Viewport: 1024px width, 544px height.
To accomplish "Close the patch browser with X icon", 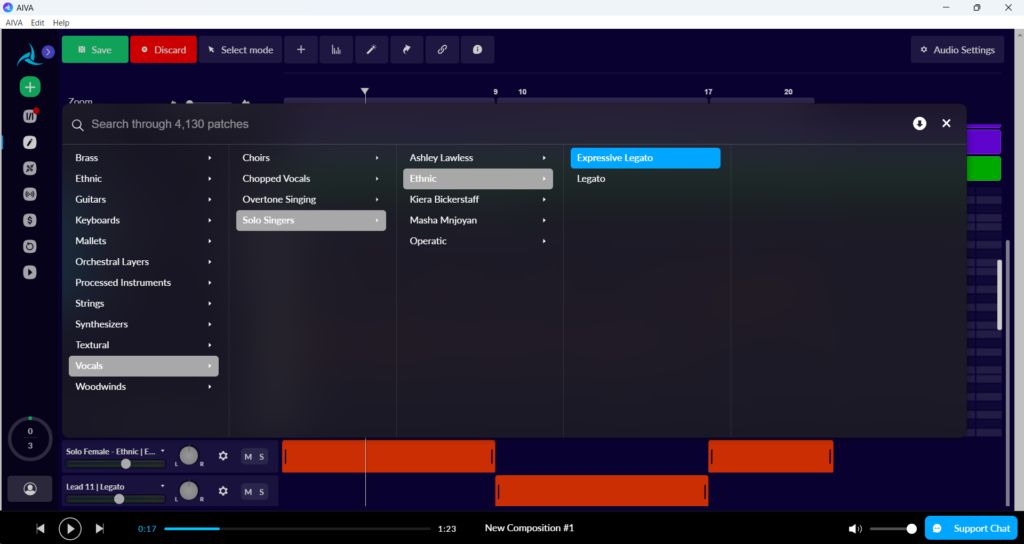I will pos(946,123).
